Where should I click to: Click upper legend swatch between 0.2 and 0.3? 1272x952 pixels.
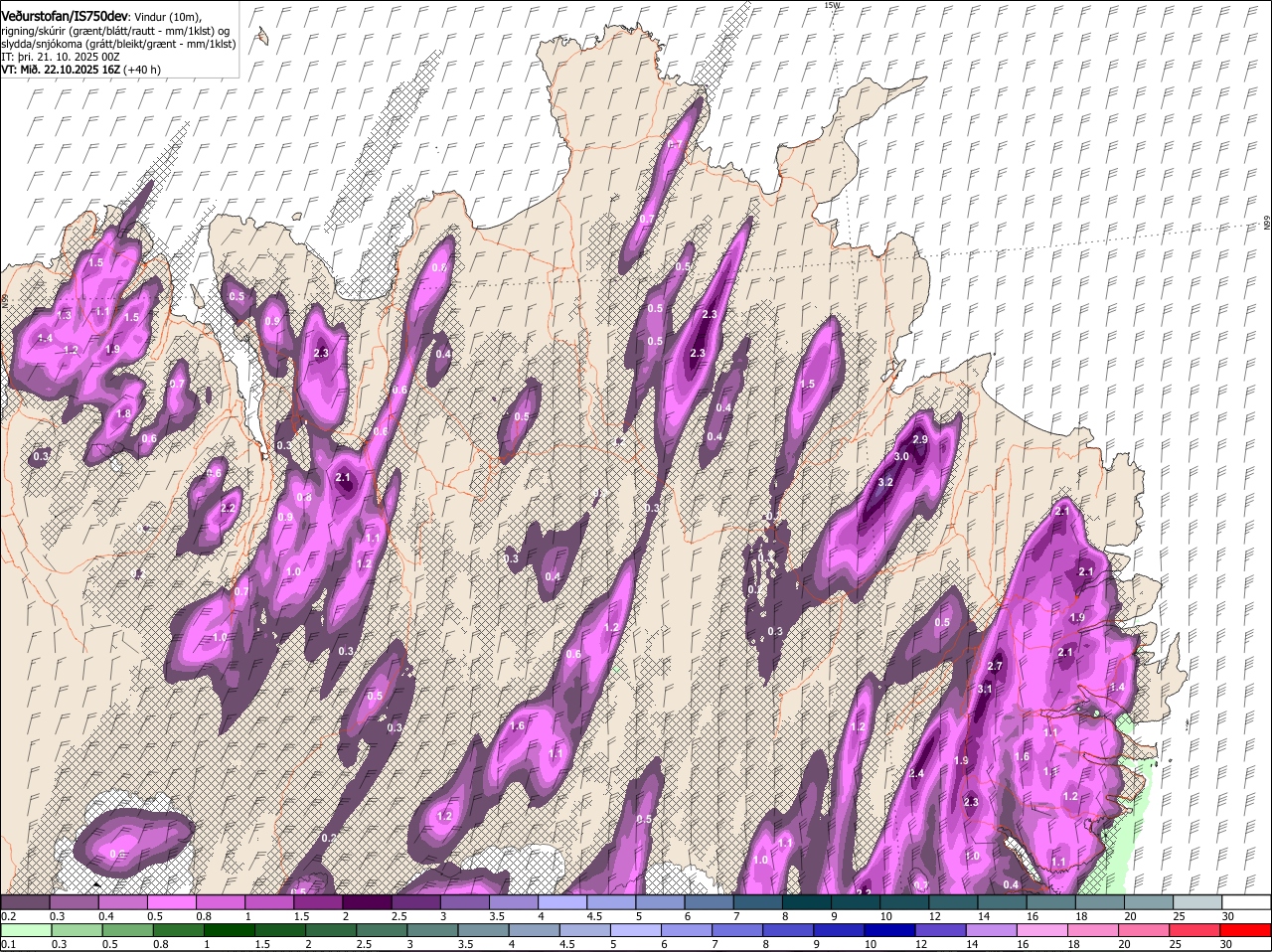point(26,902)
